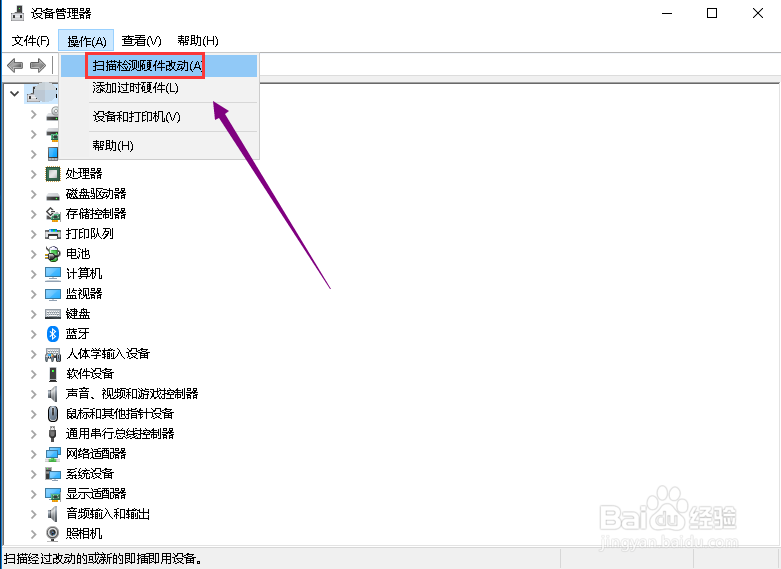
Task: Choose 帮助(H) in the dropdown menu
Action: (159, 145)
